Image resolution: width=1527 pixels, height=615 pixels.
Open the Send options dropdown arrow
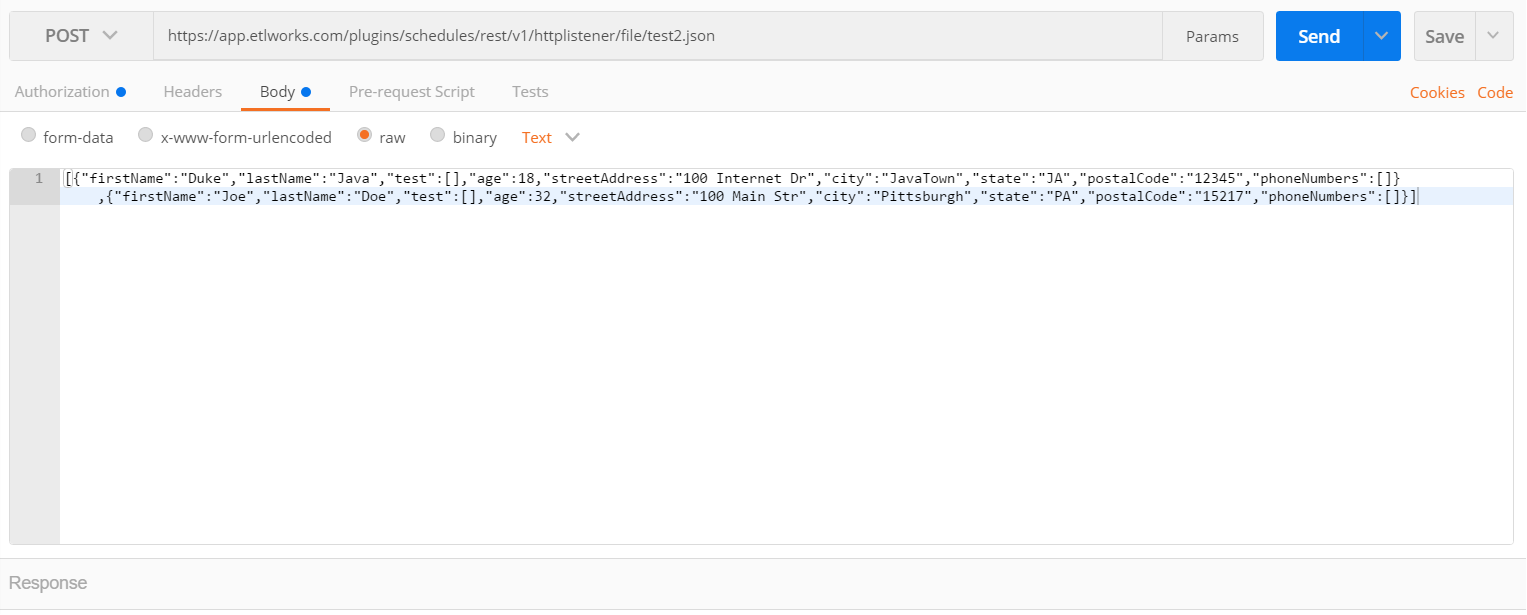point(1381,35)
